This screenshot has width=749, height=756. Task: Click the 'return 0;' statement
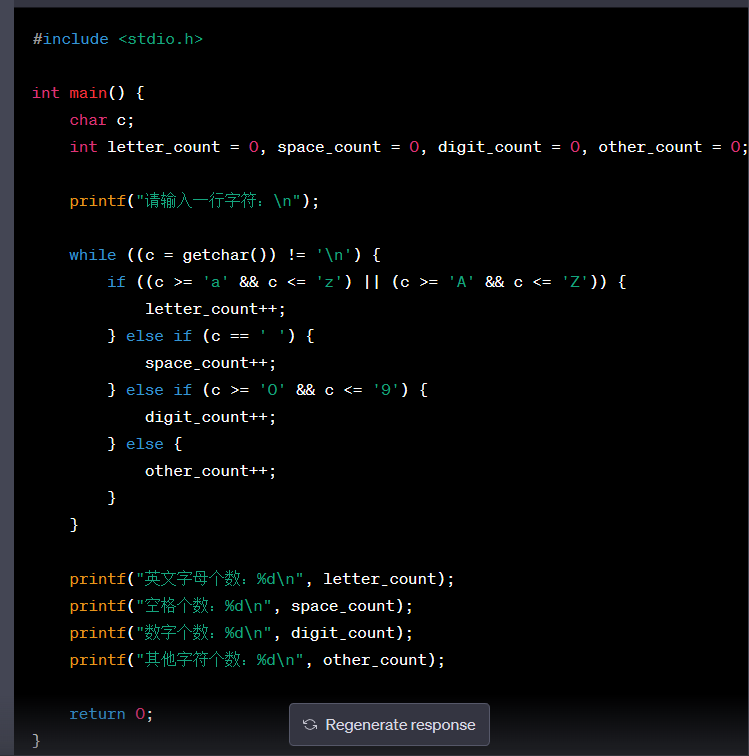[111, 714]
